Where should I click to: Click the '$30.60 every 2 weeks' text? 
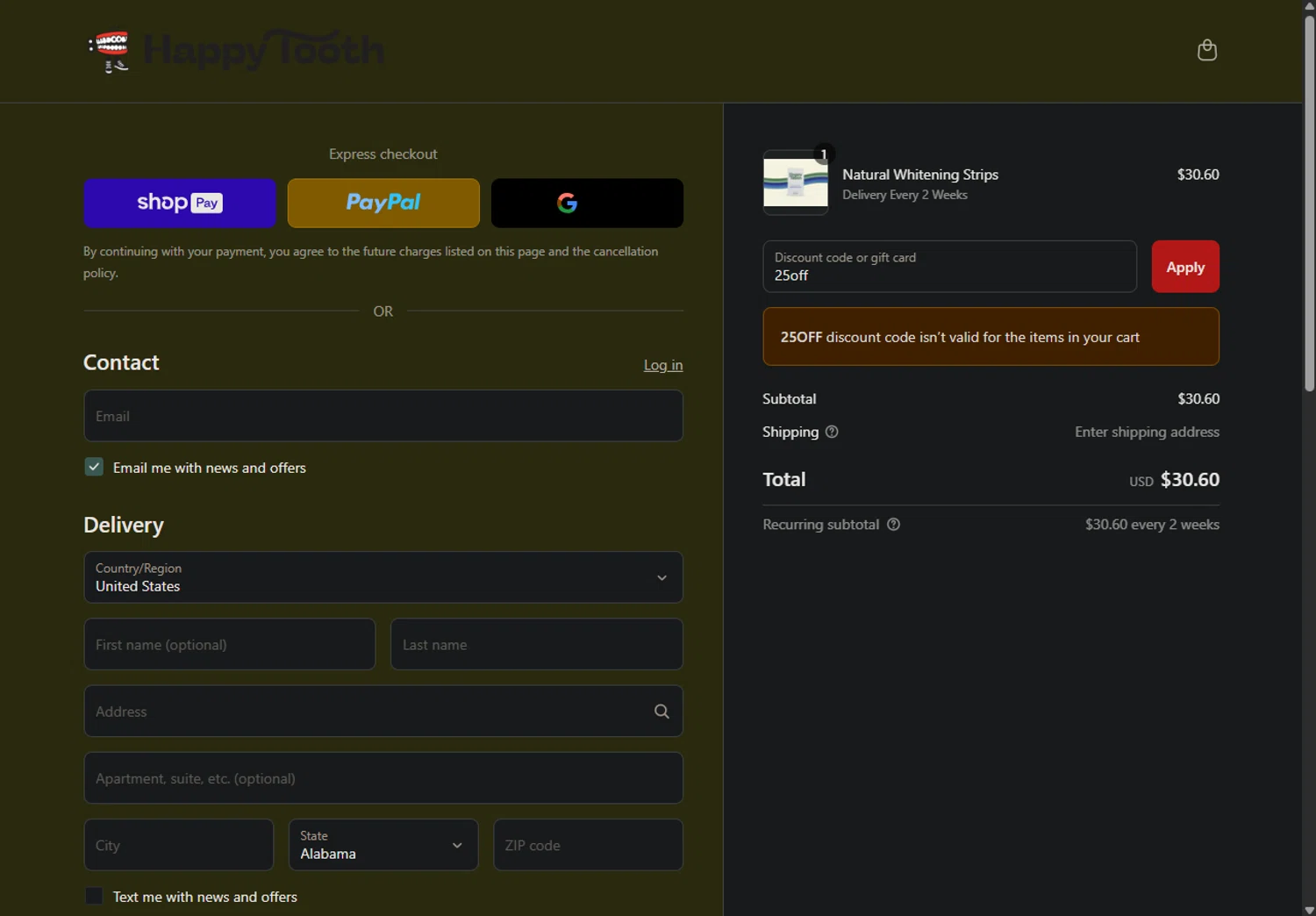[1152, 525]
